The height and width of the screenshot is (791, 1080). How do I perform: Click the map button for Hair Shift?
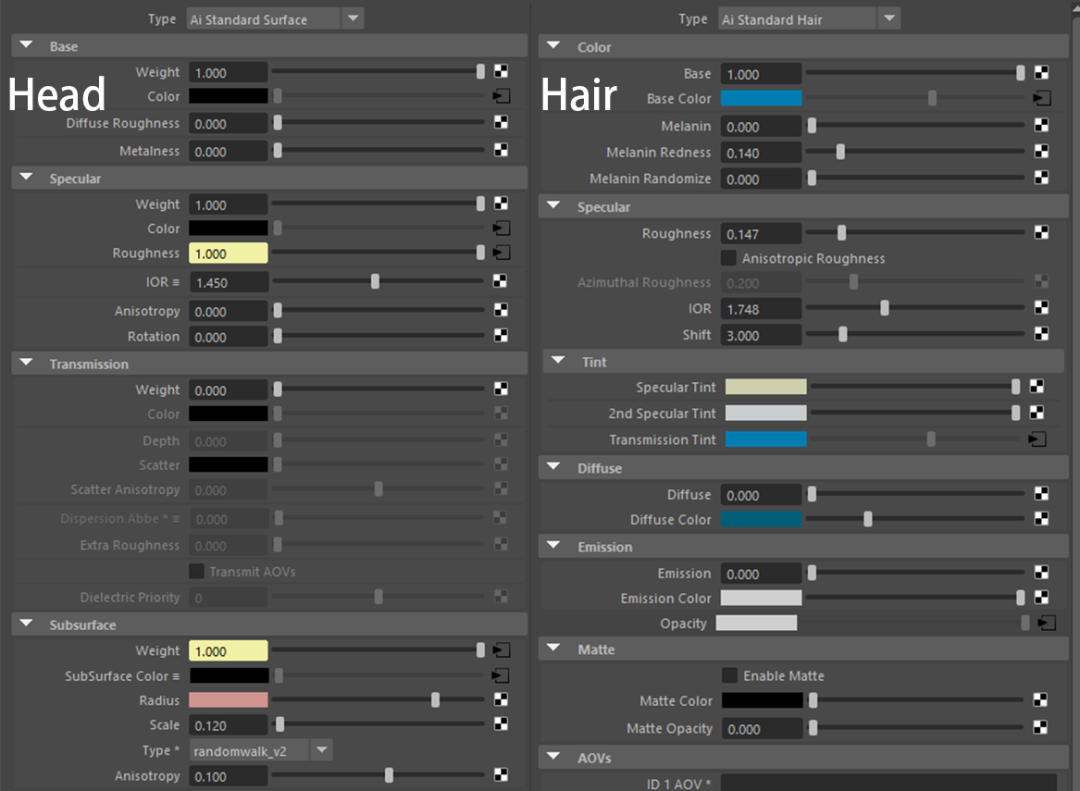pyautogui.click(x=1041, y=333)
